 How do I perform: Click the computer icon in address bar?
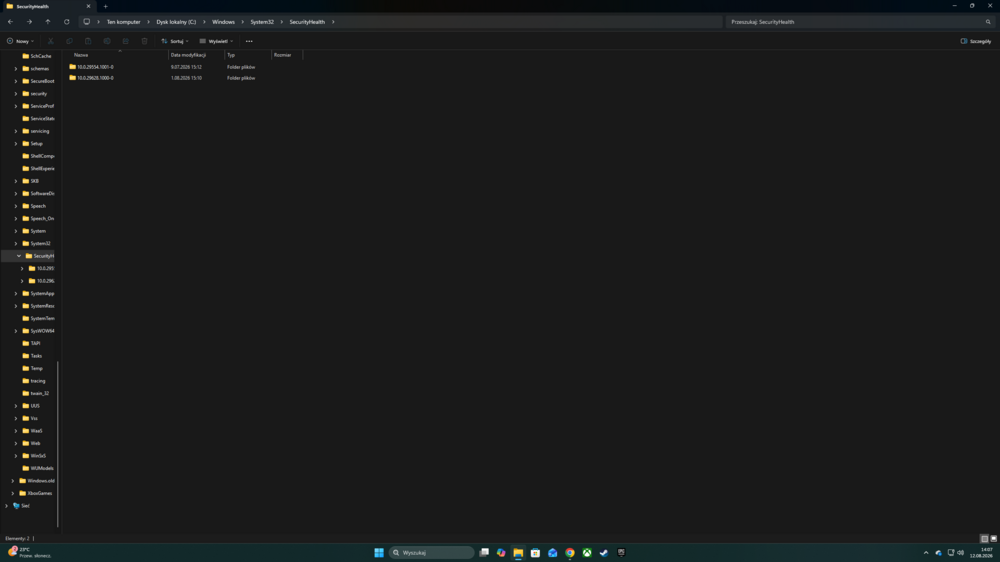coord(87,22)
